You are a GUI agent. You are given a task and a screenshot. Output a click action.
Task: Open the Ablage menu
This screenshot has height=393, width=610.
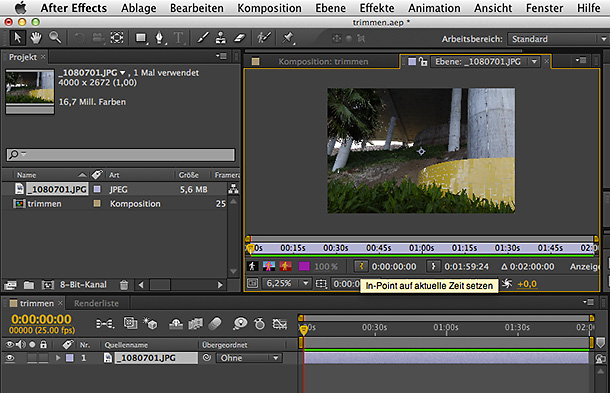pos(138,8)
